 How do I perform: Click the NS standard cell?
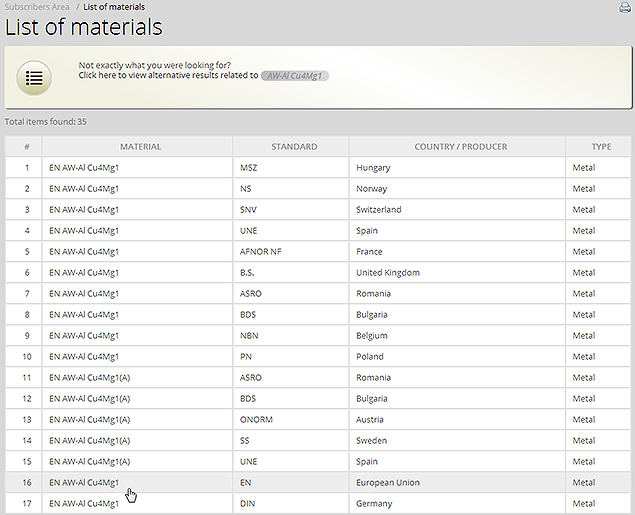point(291,189)
